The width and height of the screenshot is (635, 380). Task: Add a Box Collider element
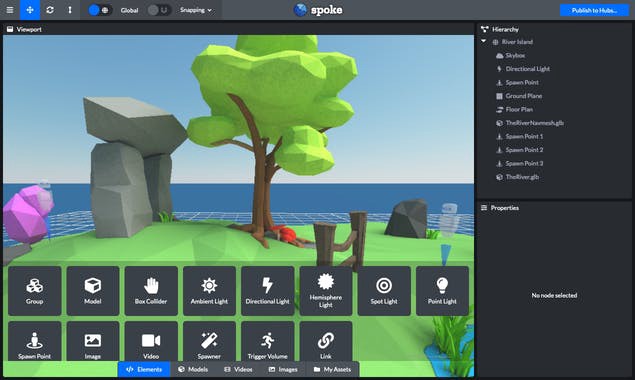point(151,291)
